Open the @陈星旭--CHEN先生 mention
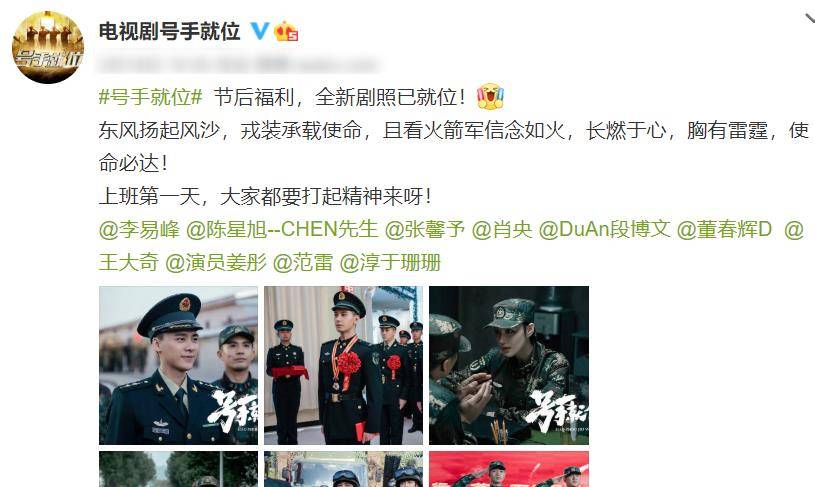Image resolution: width=815 pixels, height=487 pixels. [282, 229]
